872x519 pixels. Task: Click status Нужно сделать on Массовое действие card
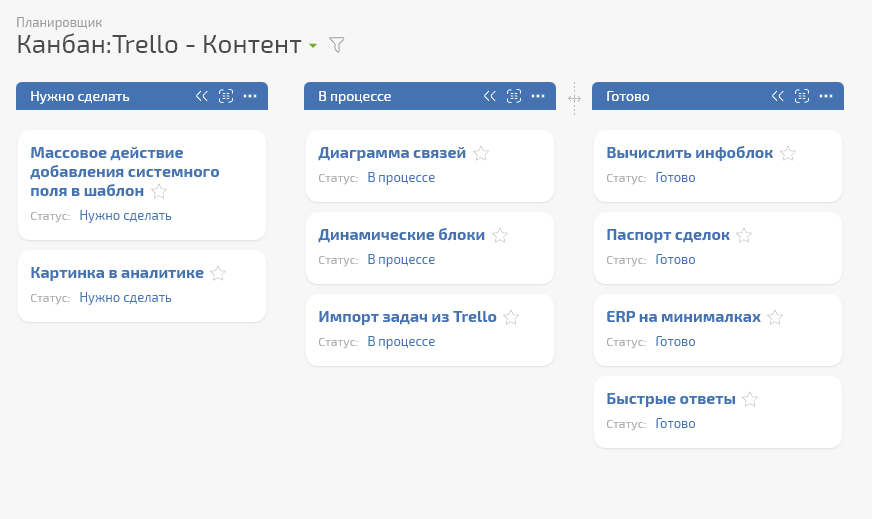pyautogui.click(x=125, y=215)
